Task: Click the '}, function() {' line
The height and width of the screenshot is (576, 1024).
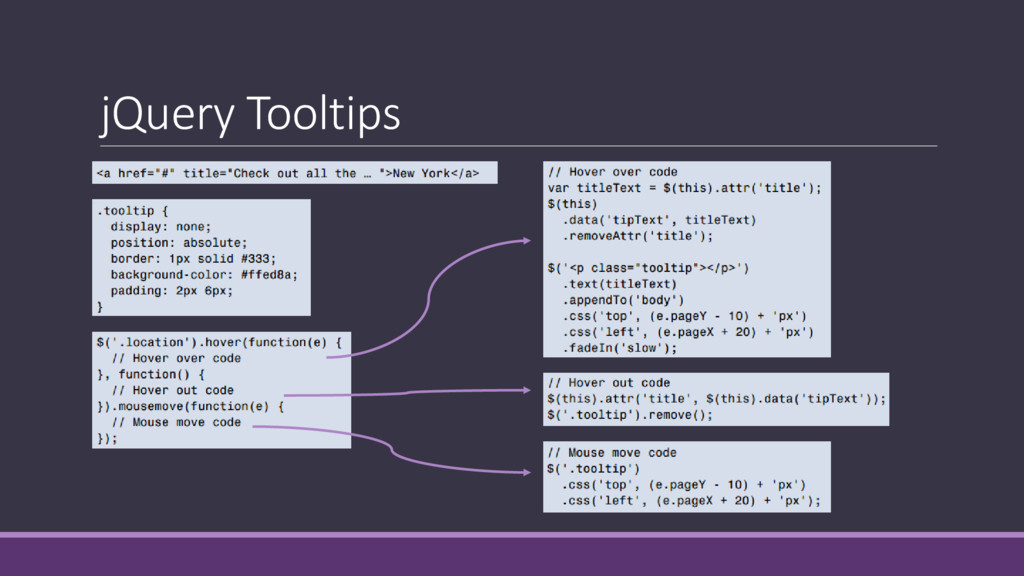Action: pos(152,374)
